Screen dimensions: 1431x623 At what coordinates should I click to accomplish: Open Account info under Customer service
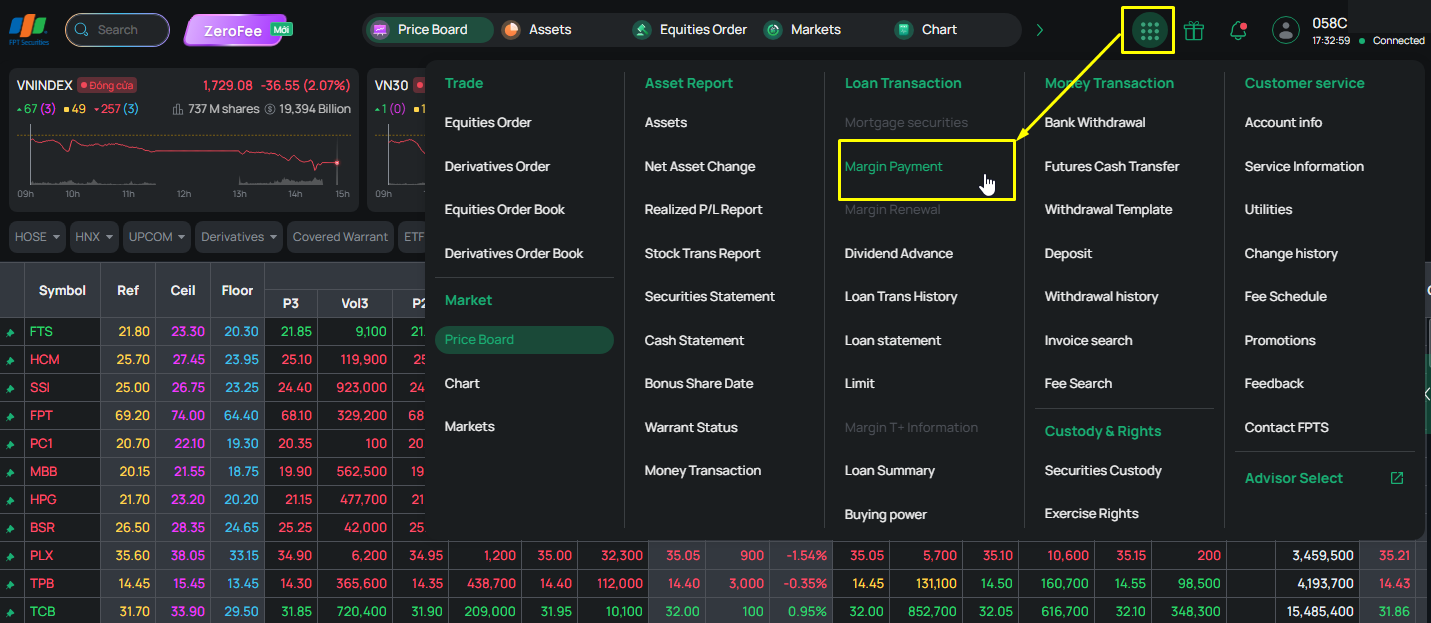(1283, 123)
